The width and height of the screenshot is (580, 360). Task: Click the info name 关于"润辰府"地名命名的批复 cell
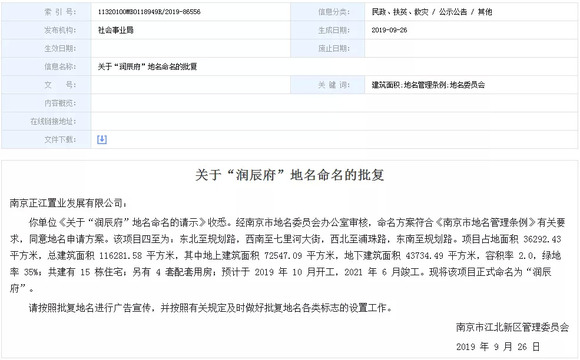click(147, 67)
